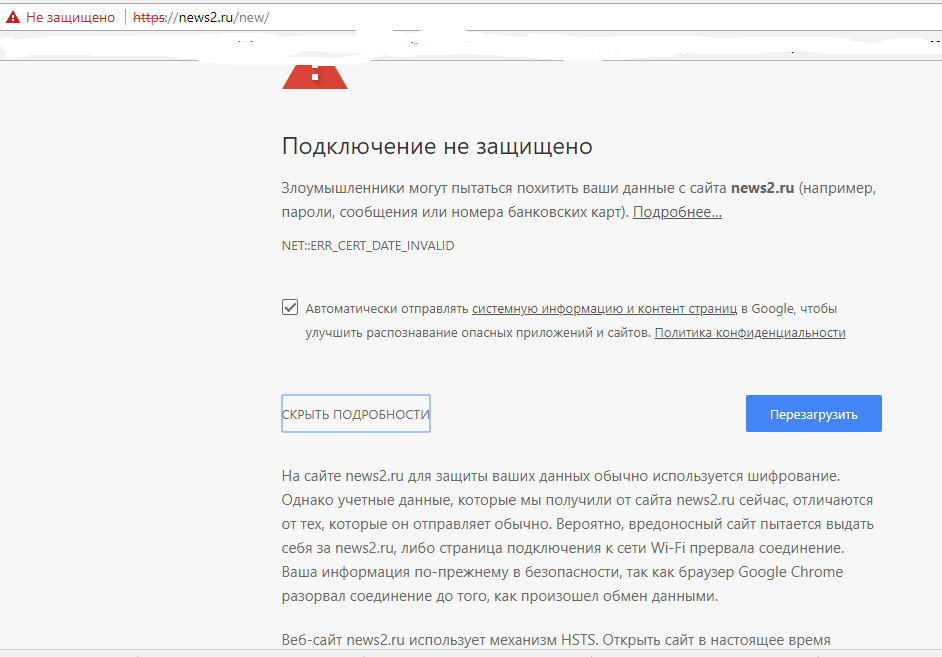942x657 pixels.
Task: Click the crossed-out https protocol text
Action: [152, 18]
